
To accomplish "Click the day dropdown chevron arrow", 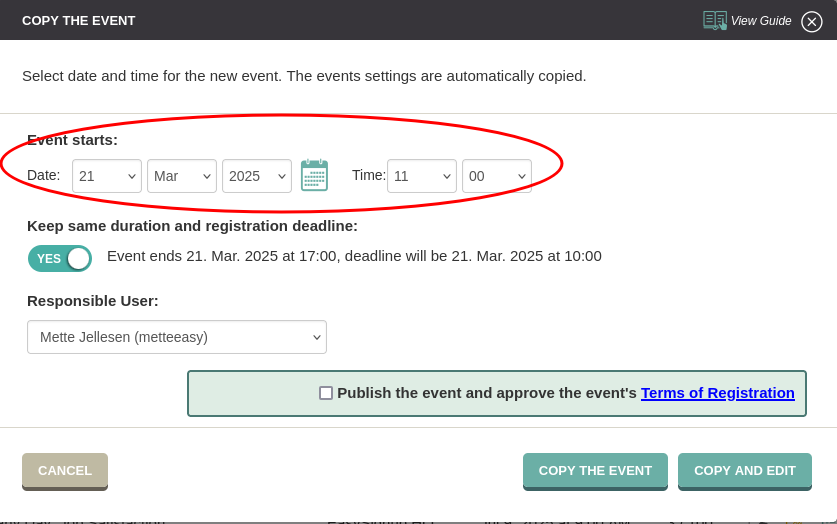I will (131, 177).
